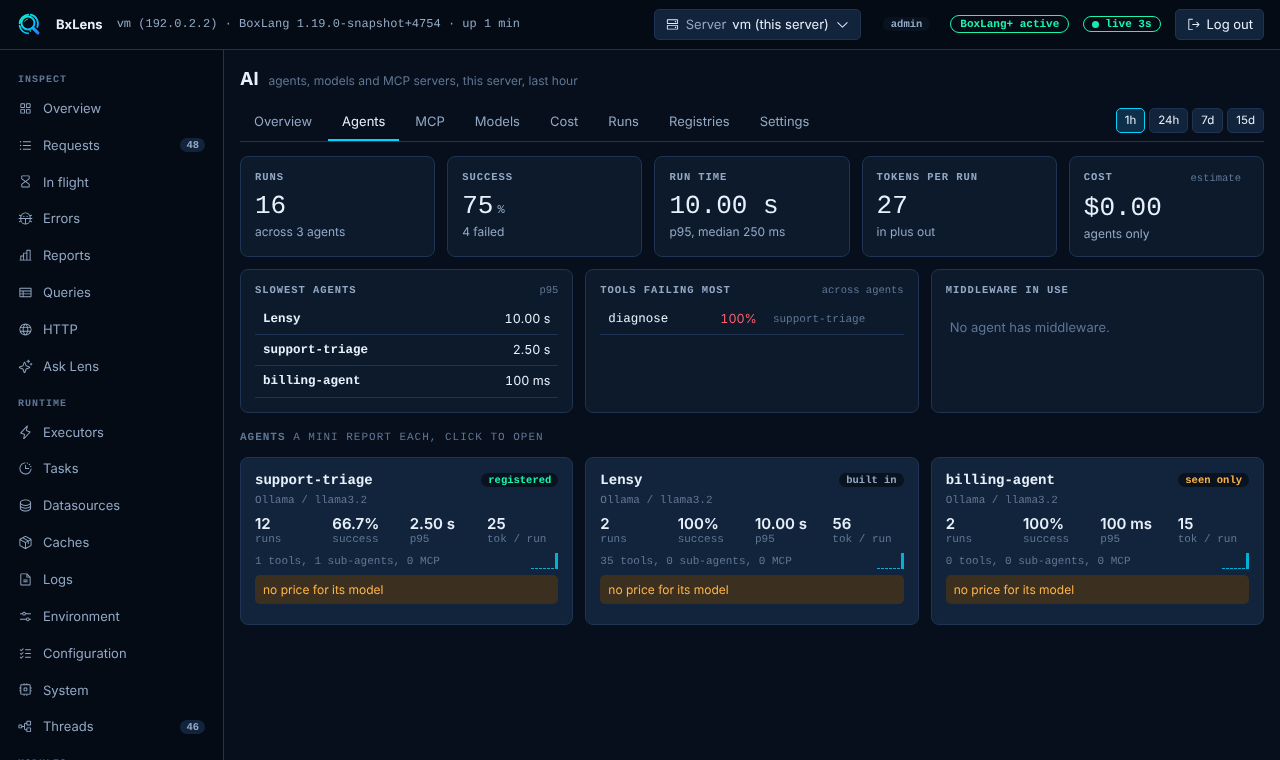Click the Errors bug icon
1280x760 pixels.
point(25,218)
